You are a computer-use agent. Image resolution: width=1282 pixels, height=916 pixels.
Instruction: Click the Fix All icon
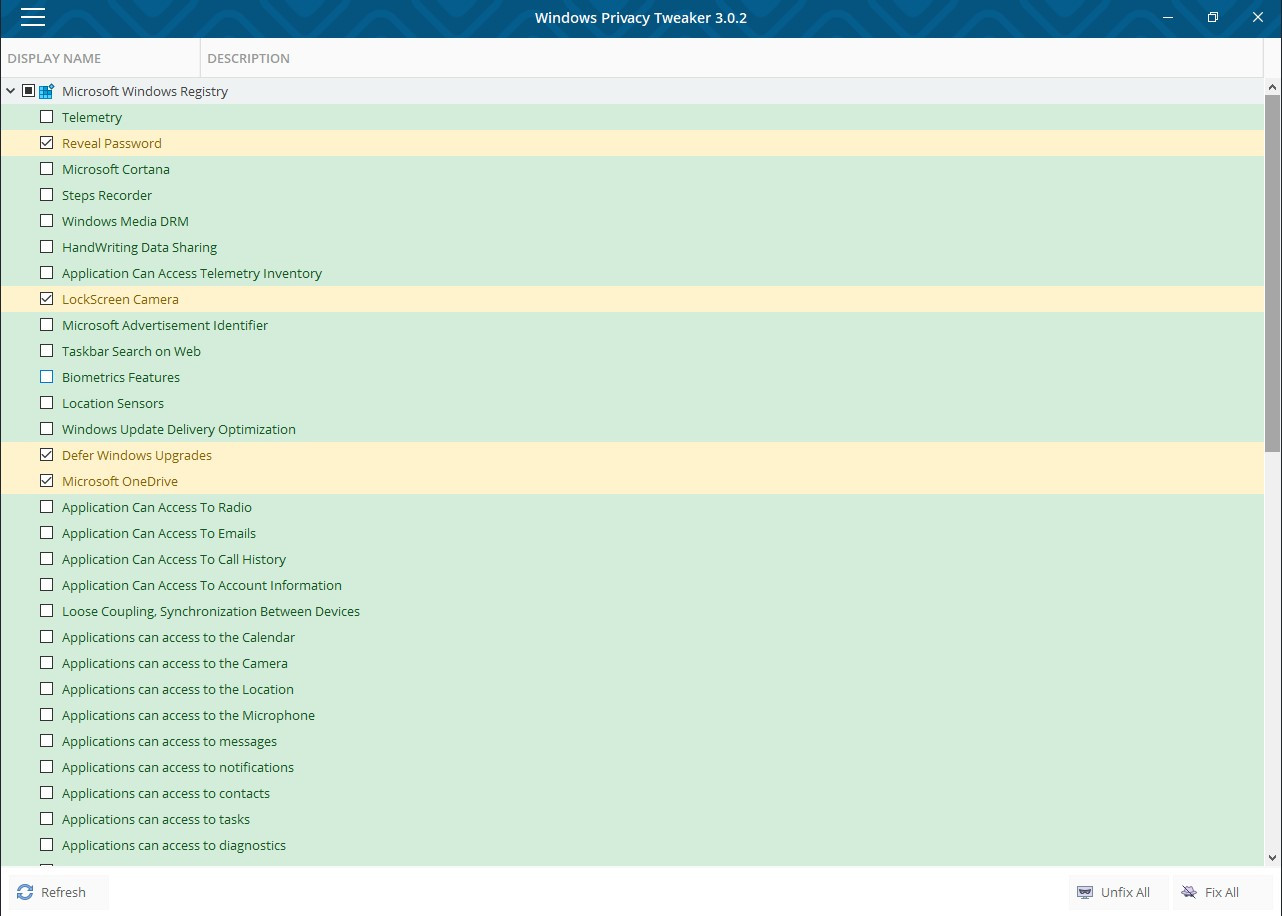click(1189, 892)
